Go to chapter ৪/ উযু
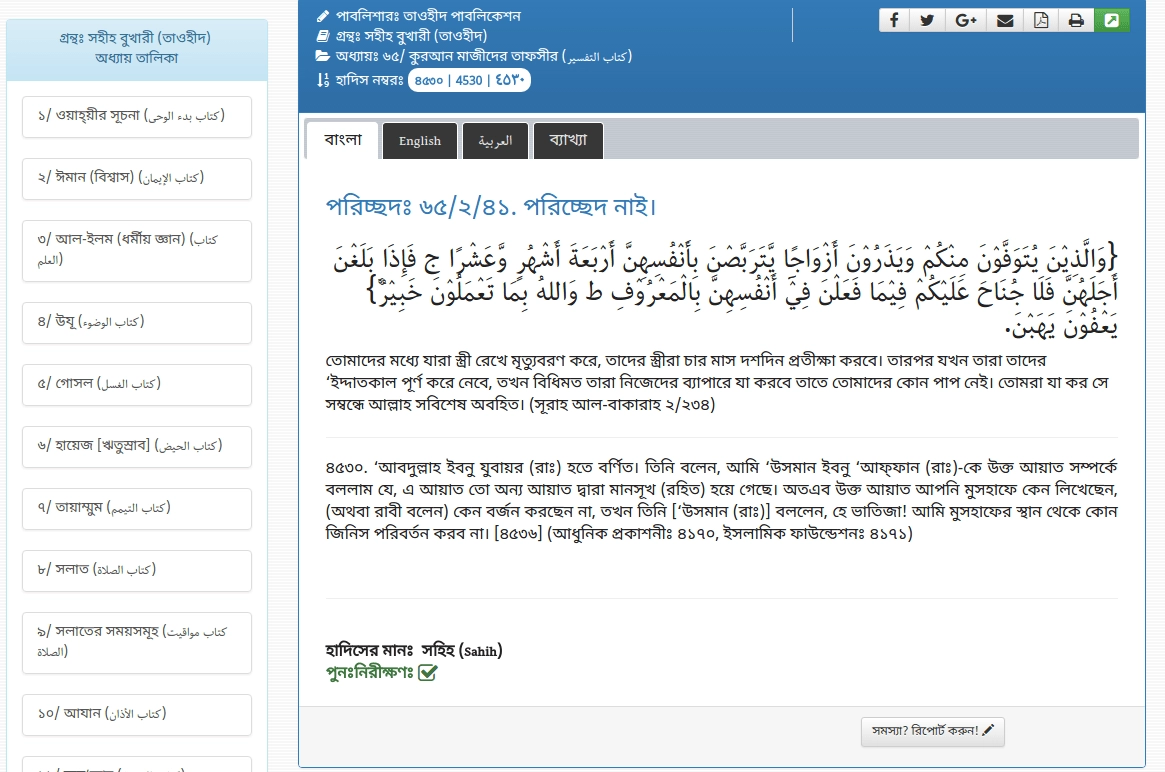The image size is (1165, 772). coord(136,322)
